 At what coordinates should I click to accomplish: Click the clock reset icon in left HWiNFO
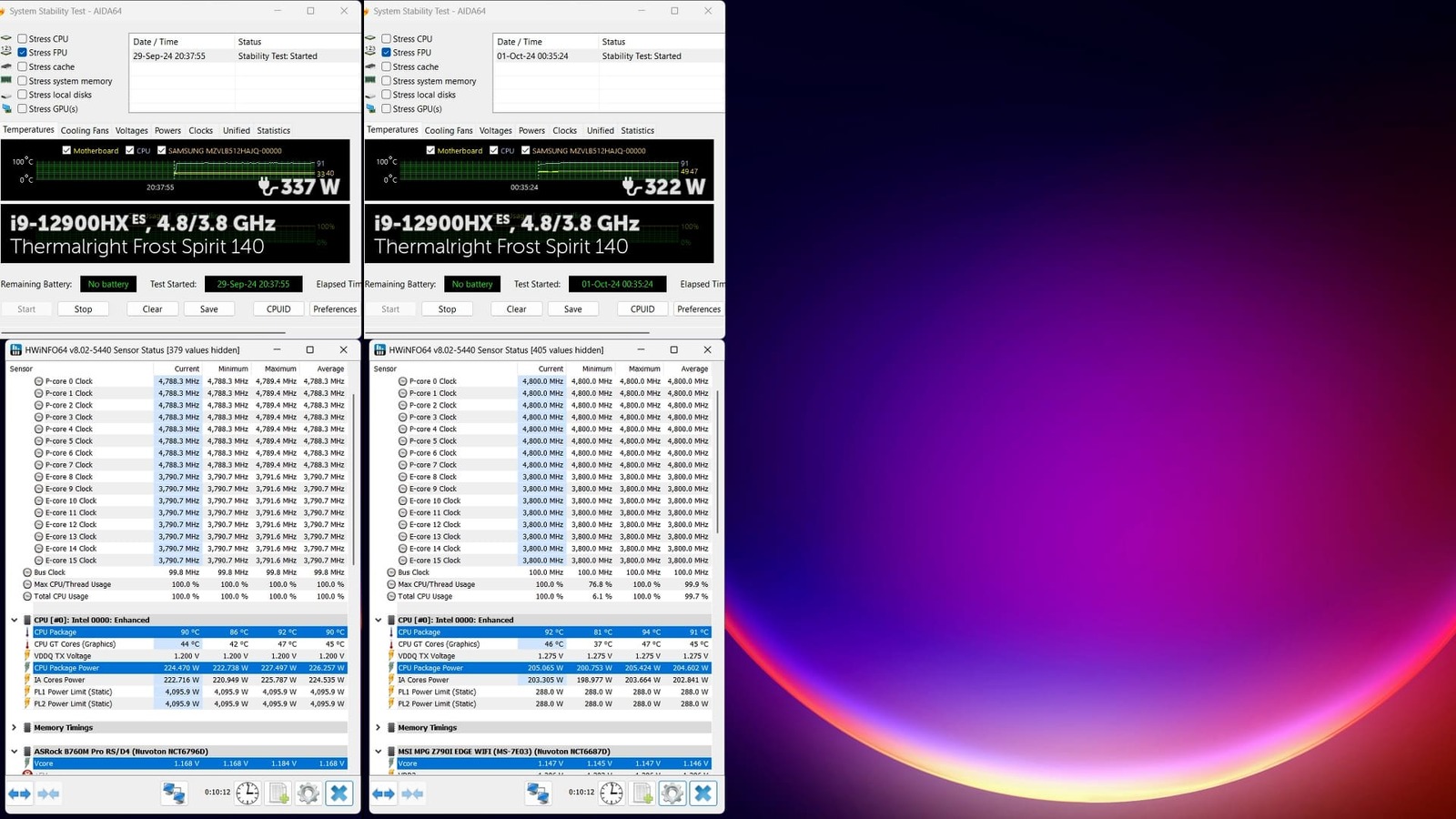(x=248, y=794)
